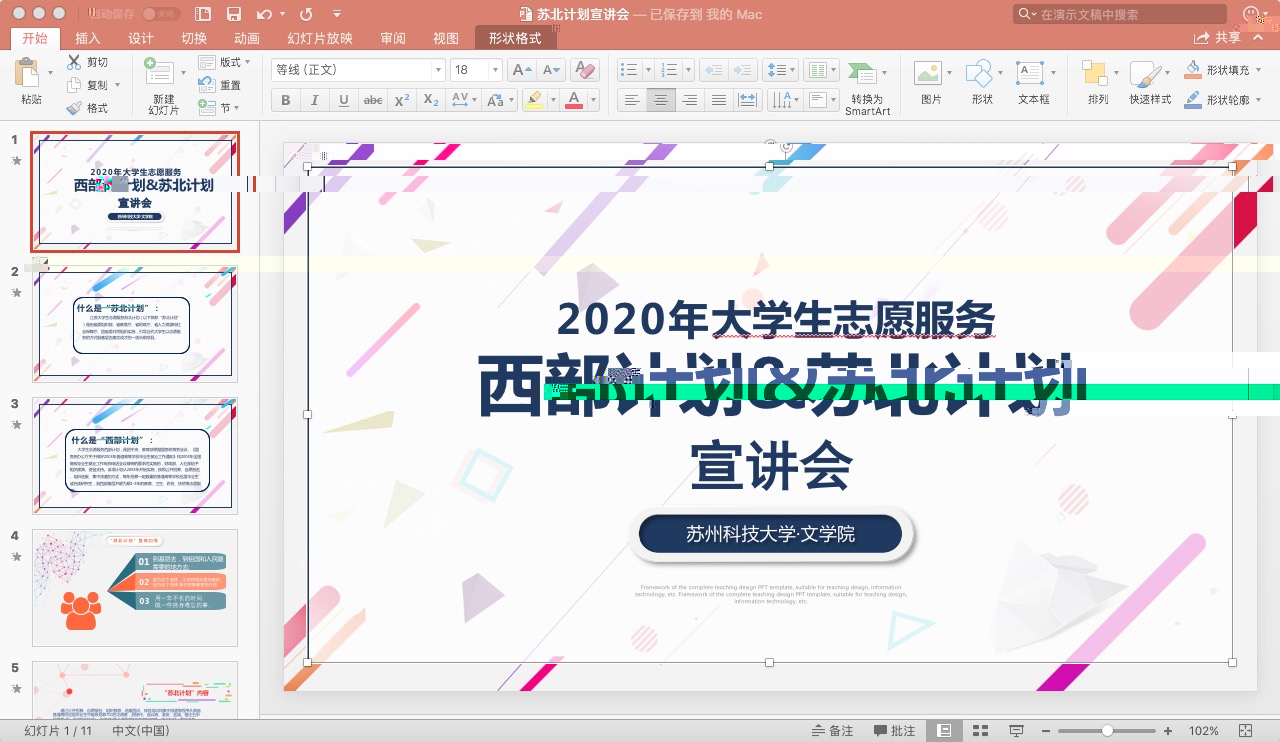Align text to the left
The width and height of the screenshot is (1280, 742).
631,100
